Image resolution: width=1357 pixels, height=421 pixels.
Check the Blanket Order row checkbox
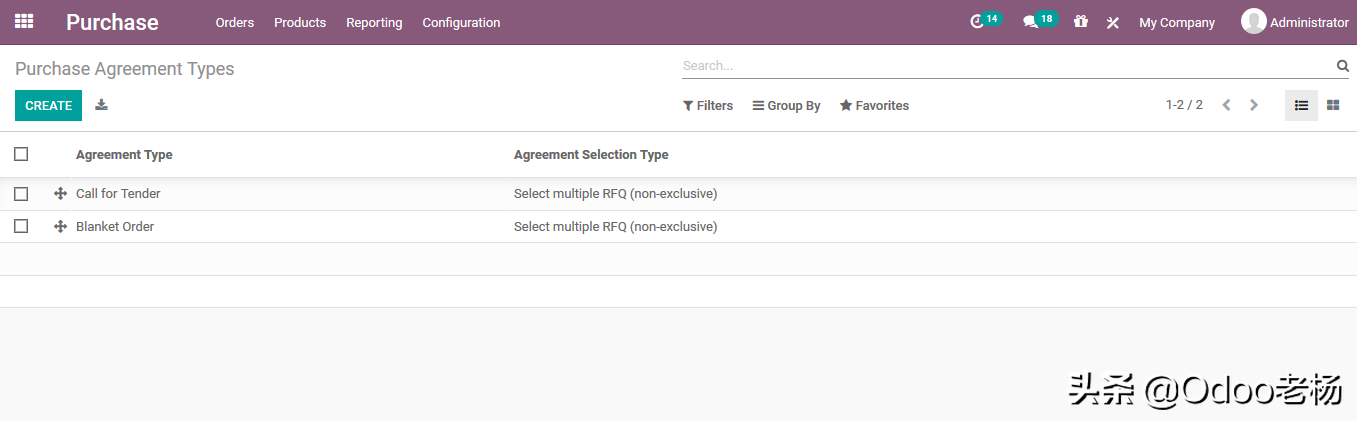click(21, 227)
